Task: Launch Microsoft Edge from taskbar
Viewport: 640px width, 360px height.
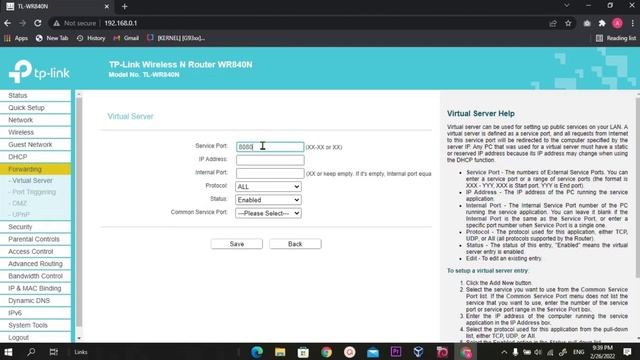Action: click(x=257, y=352)
